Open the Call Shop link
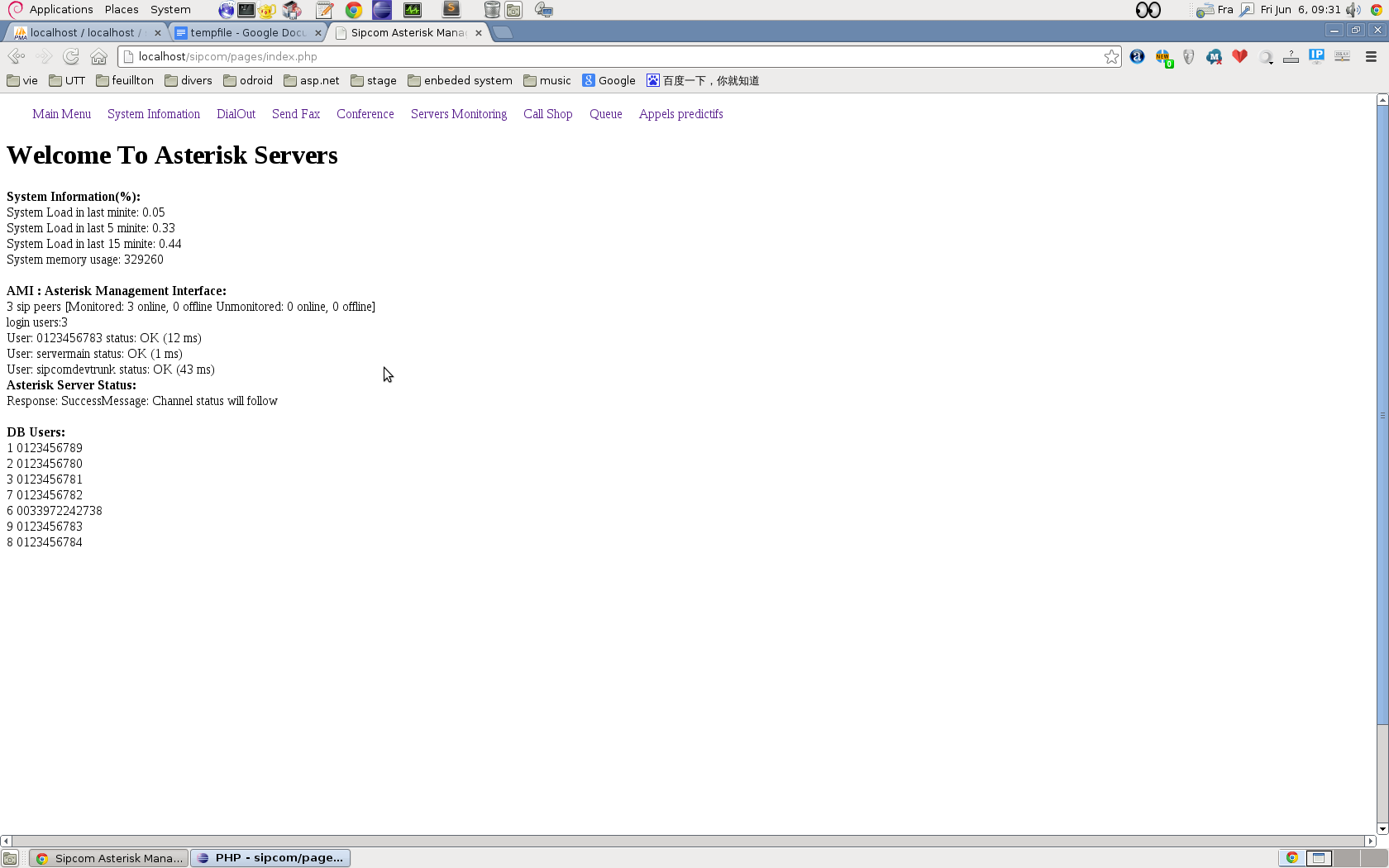This screenshot has width=1389, height=868. [x=547, y=114]
